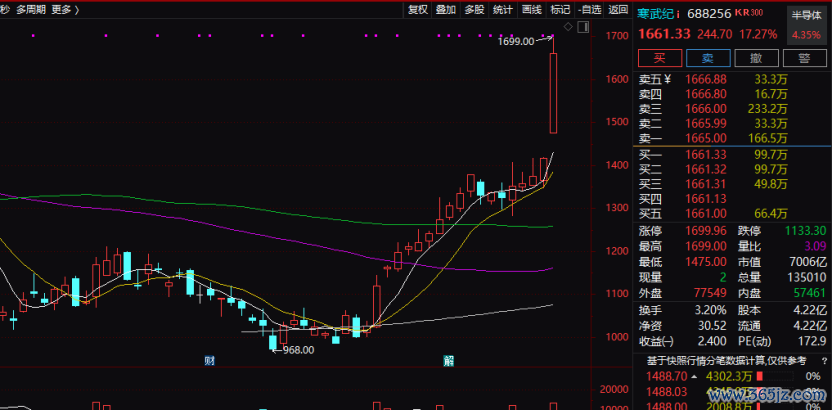
Task: Click the red 买 buy button
Action: pyautogui.click(x=660, y=58)
